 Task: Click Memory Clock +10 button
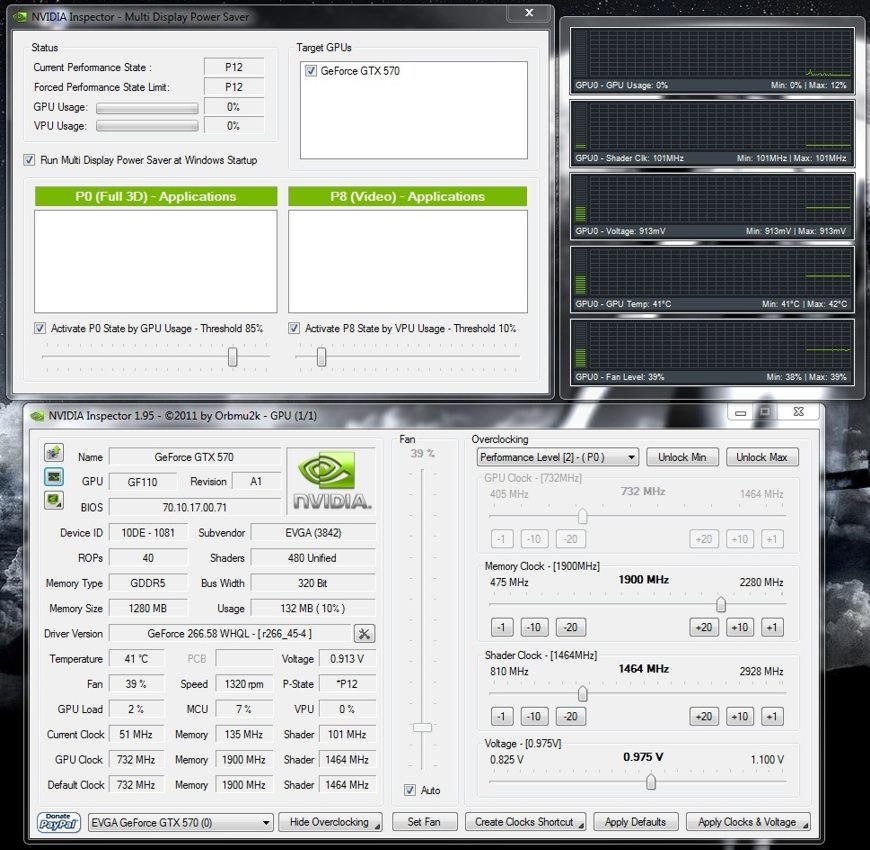739,628
